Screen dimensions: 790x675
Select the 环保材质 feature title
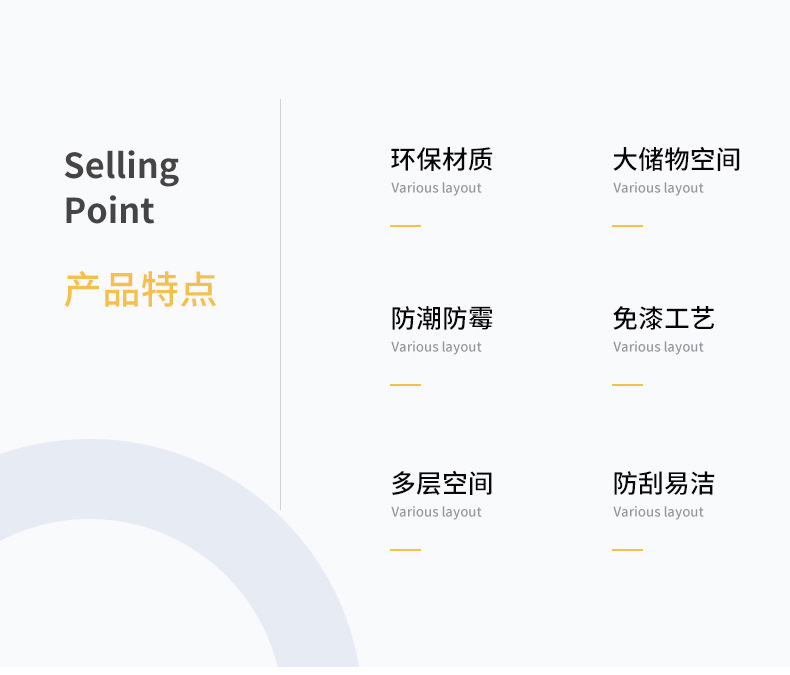tap(441, 160)
